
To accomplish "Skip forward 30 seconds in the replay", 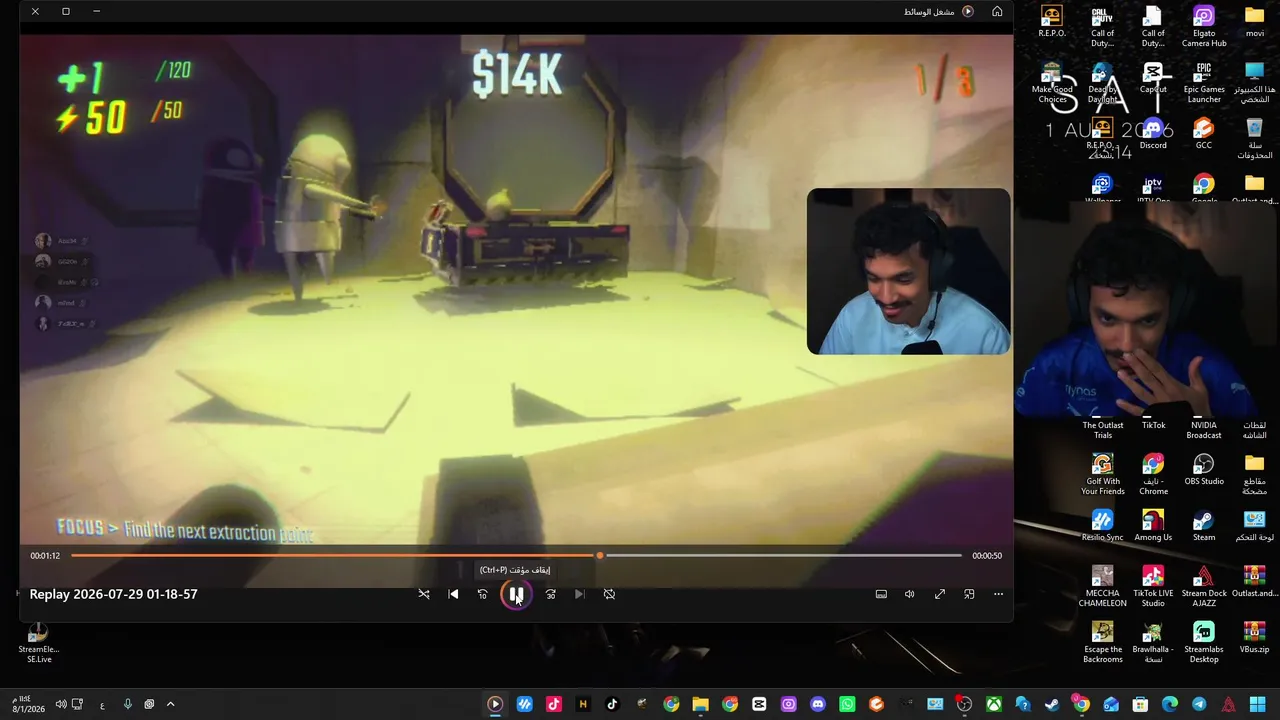I will point(550,594).
